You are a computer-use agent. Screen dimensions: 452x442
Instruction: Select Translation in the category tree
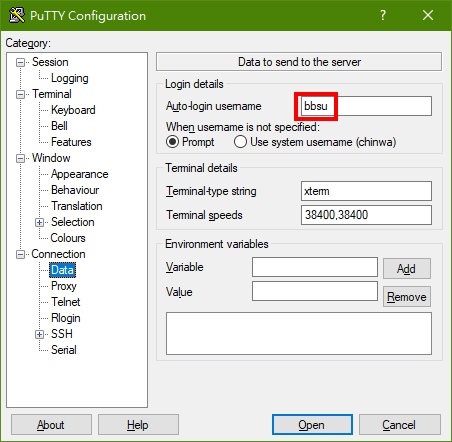pos(77,206)
